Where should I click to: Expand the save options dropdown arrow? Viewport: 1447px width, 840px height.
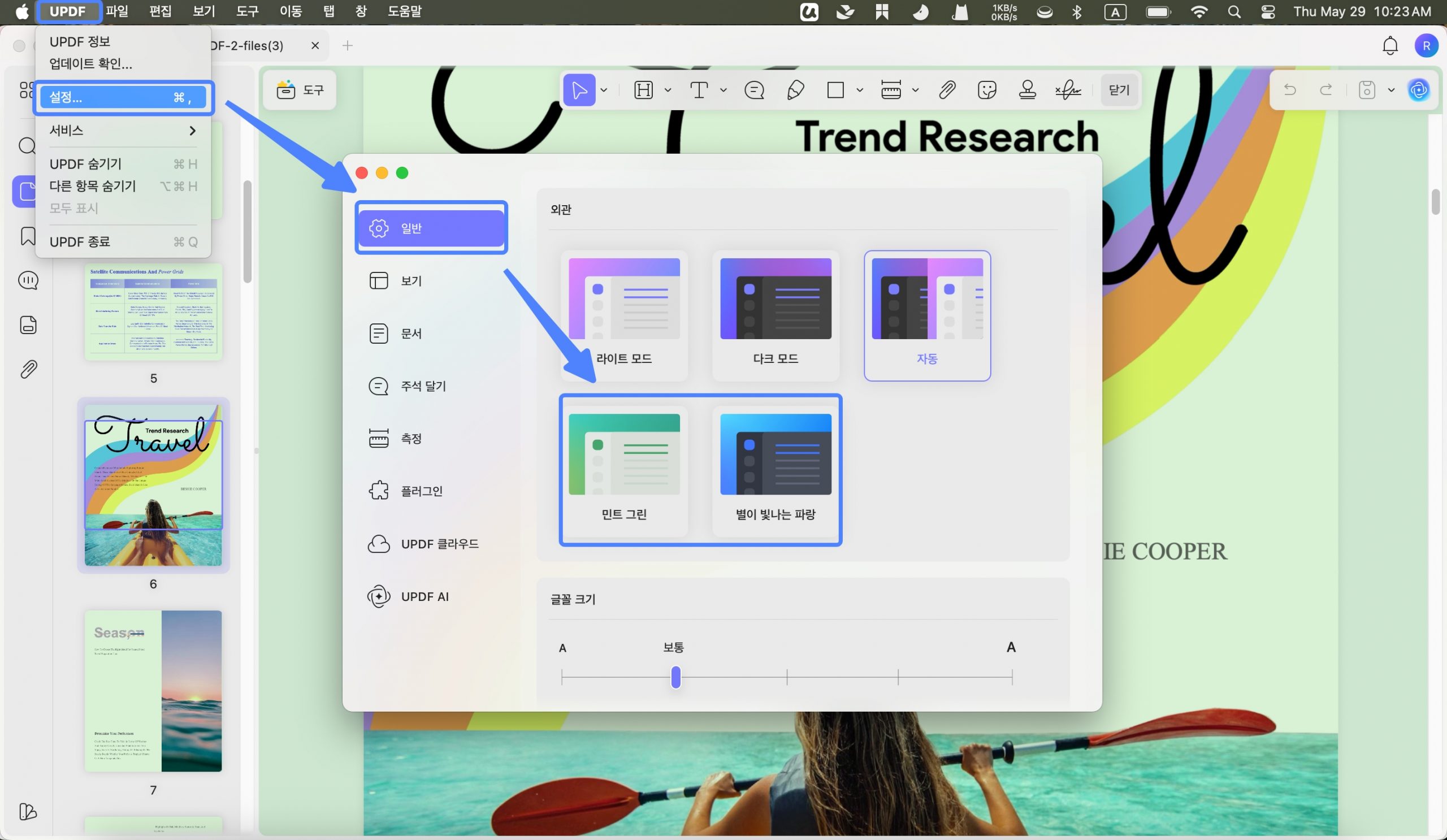[x=1391, y=90]
